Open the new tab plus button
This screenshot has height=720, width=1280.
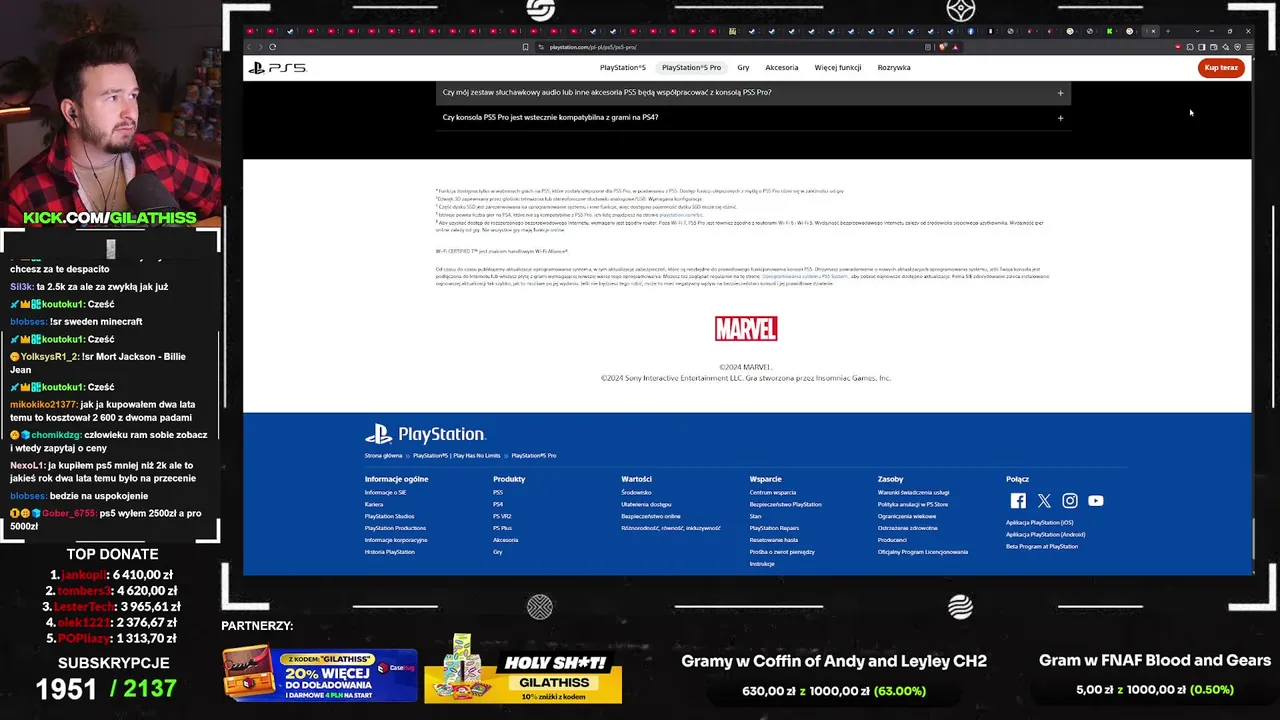coord(1167,31)
